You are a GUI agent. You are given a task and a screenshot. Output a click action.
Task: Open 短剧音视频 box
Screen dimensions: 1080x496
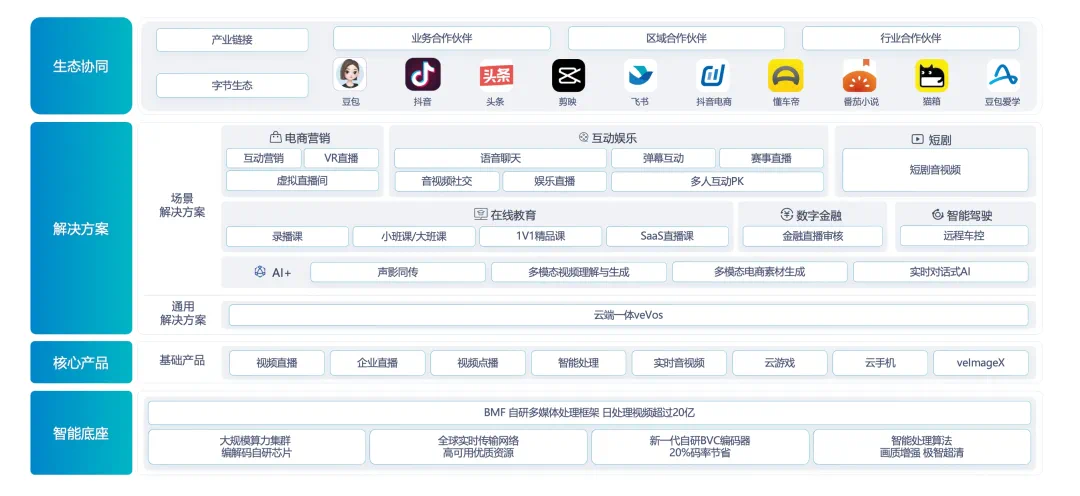[935, 169]
